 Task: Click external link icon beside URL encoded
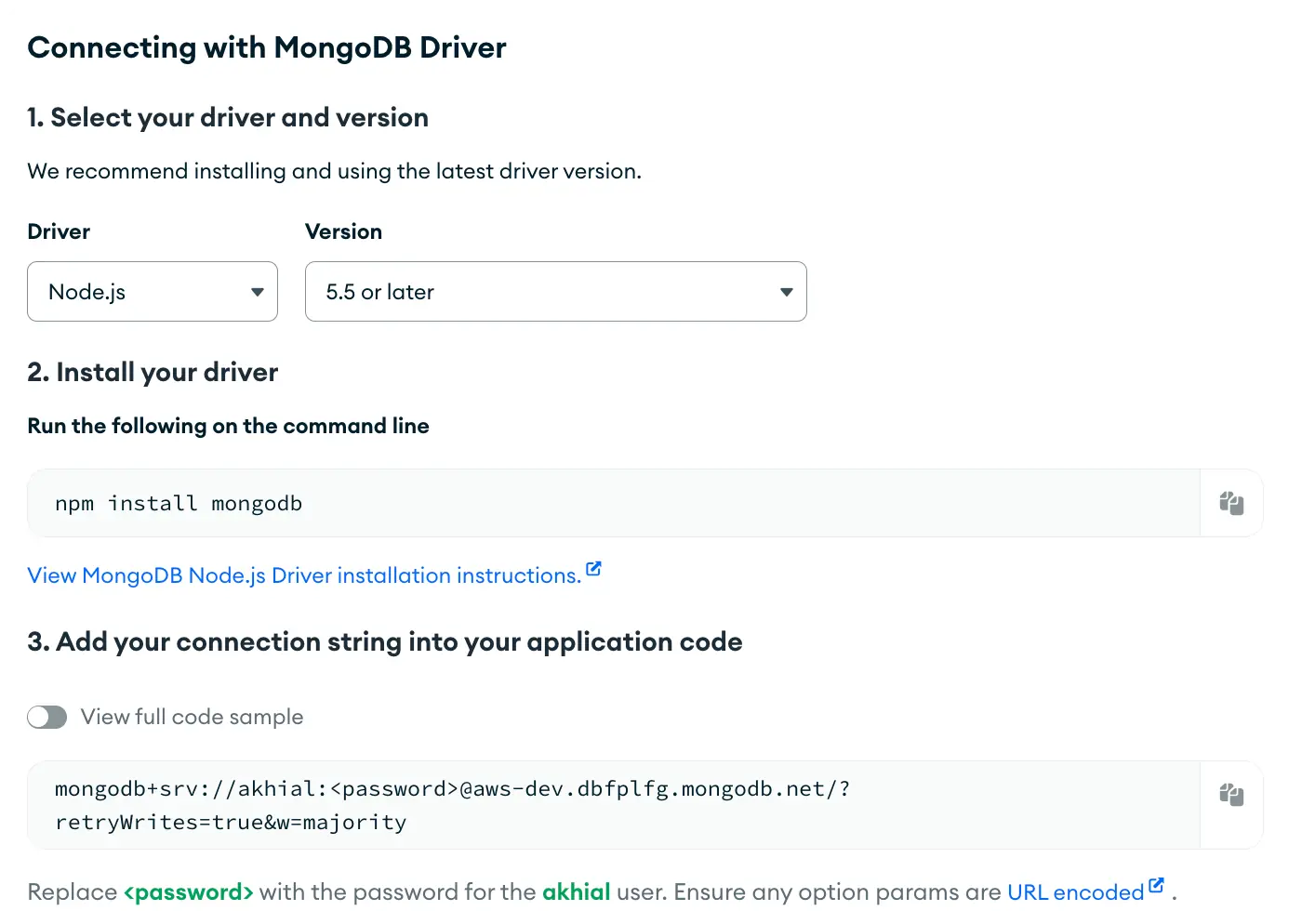point(1156,885)
